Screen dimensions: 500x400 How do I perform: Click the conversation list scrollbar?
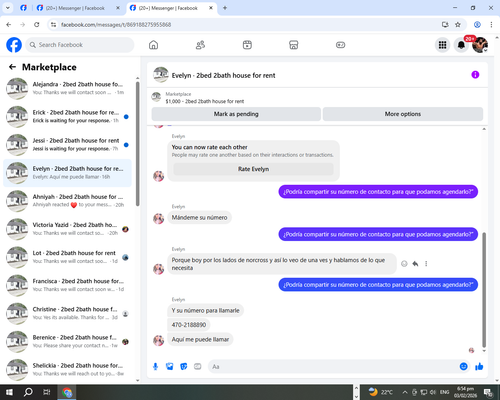(x=137, y=143)
